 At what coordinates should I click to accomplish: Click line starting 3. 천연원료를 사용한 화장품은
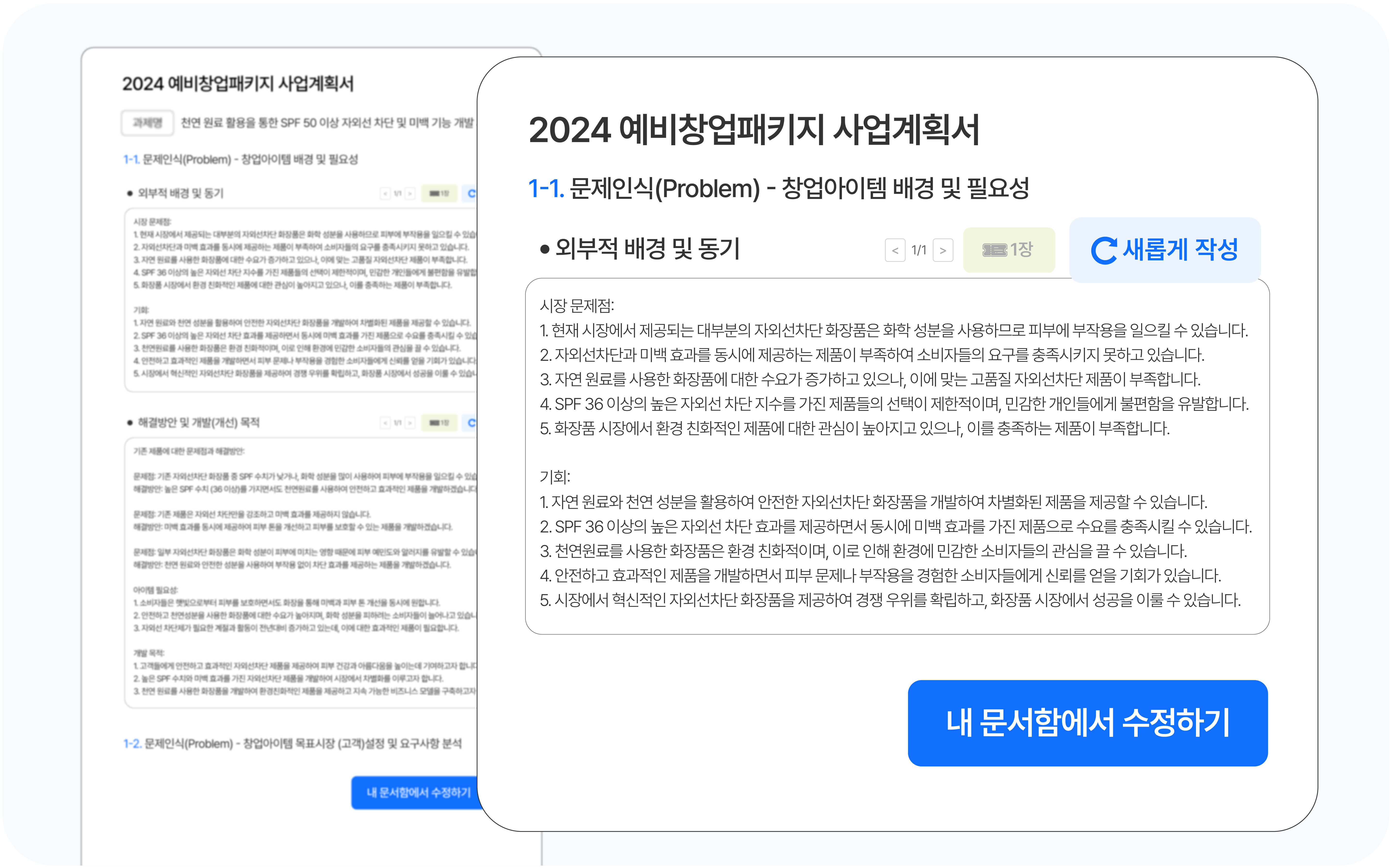[863, 551]
